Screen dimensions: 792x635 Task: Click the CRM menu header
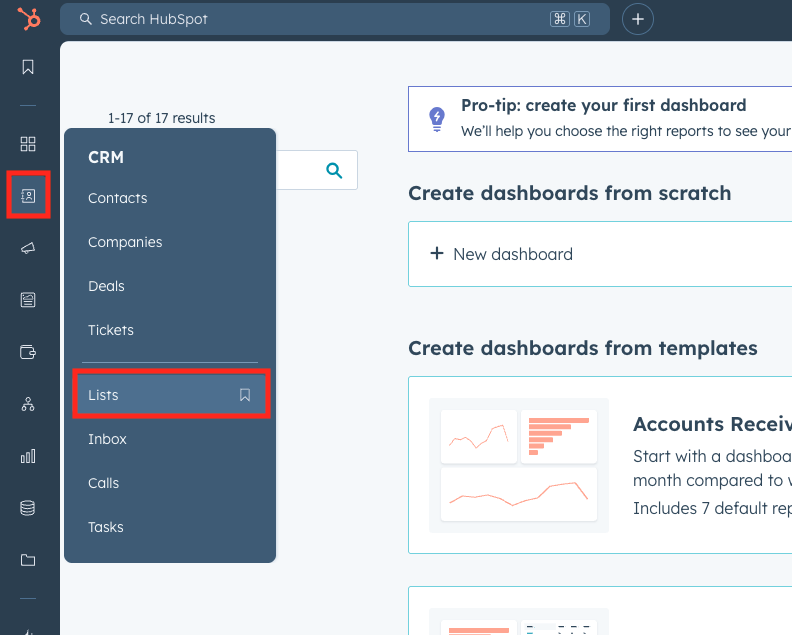point(106,157)
